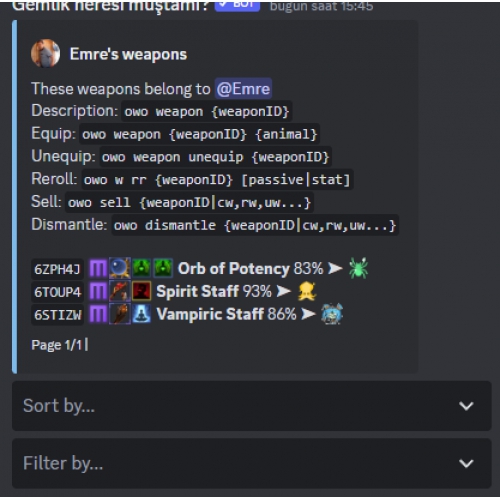This screenshot has height=500, width=500.
Task: Click the red passive icon beside Spirit Staff
Action: coord(142,291)
